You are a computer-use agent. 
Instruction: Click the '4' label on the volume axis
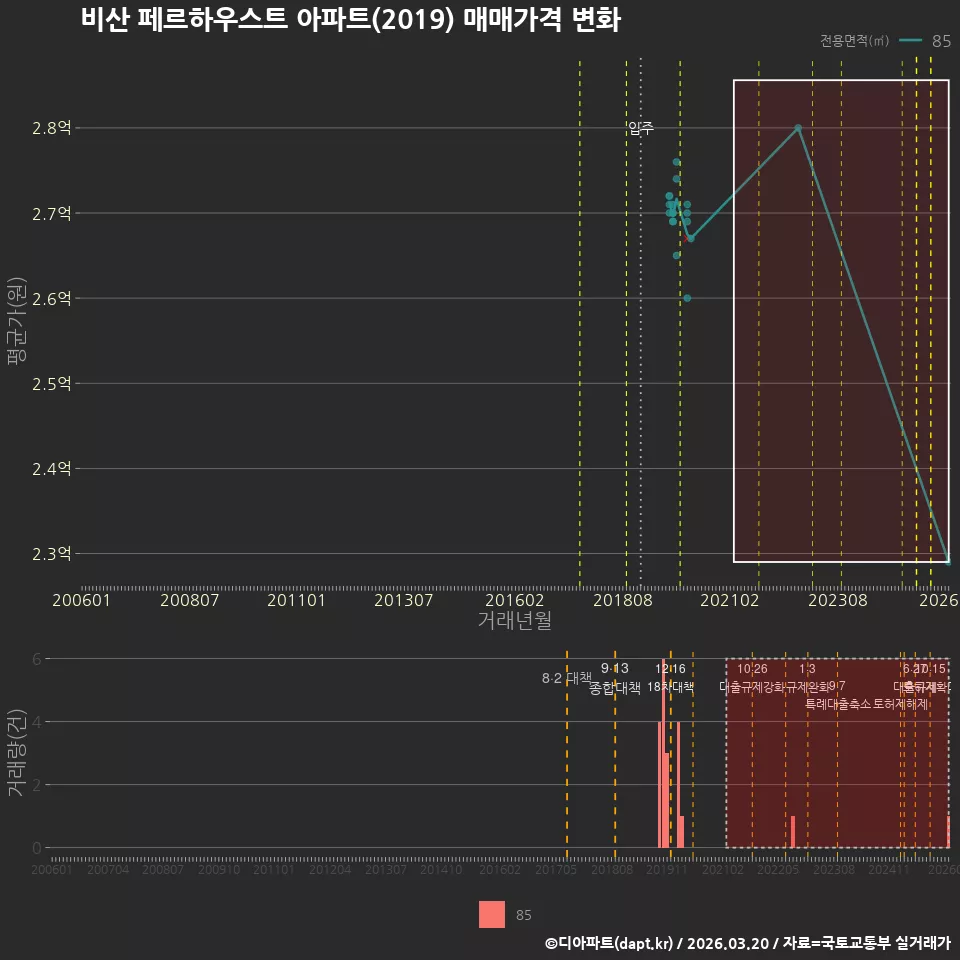coord(37,722)
